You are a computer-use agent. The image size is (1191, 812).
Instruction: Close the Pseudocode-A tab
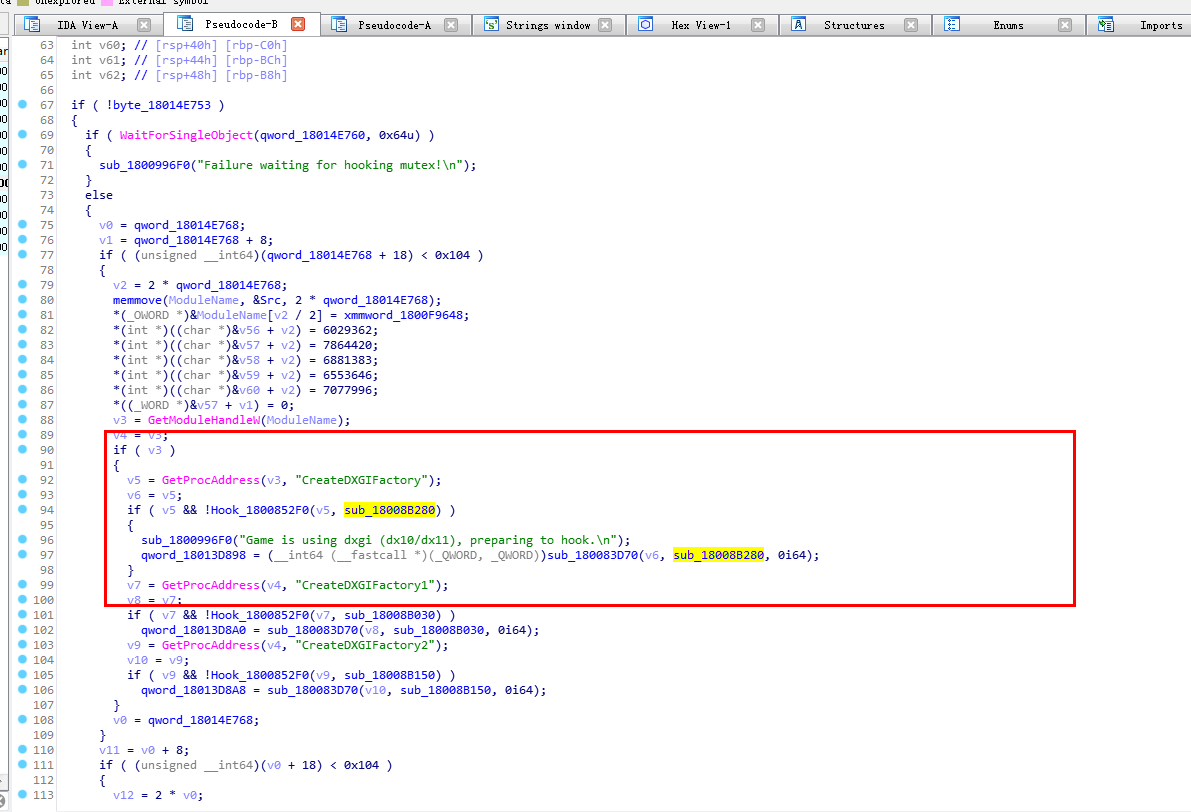click(451, 25)
